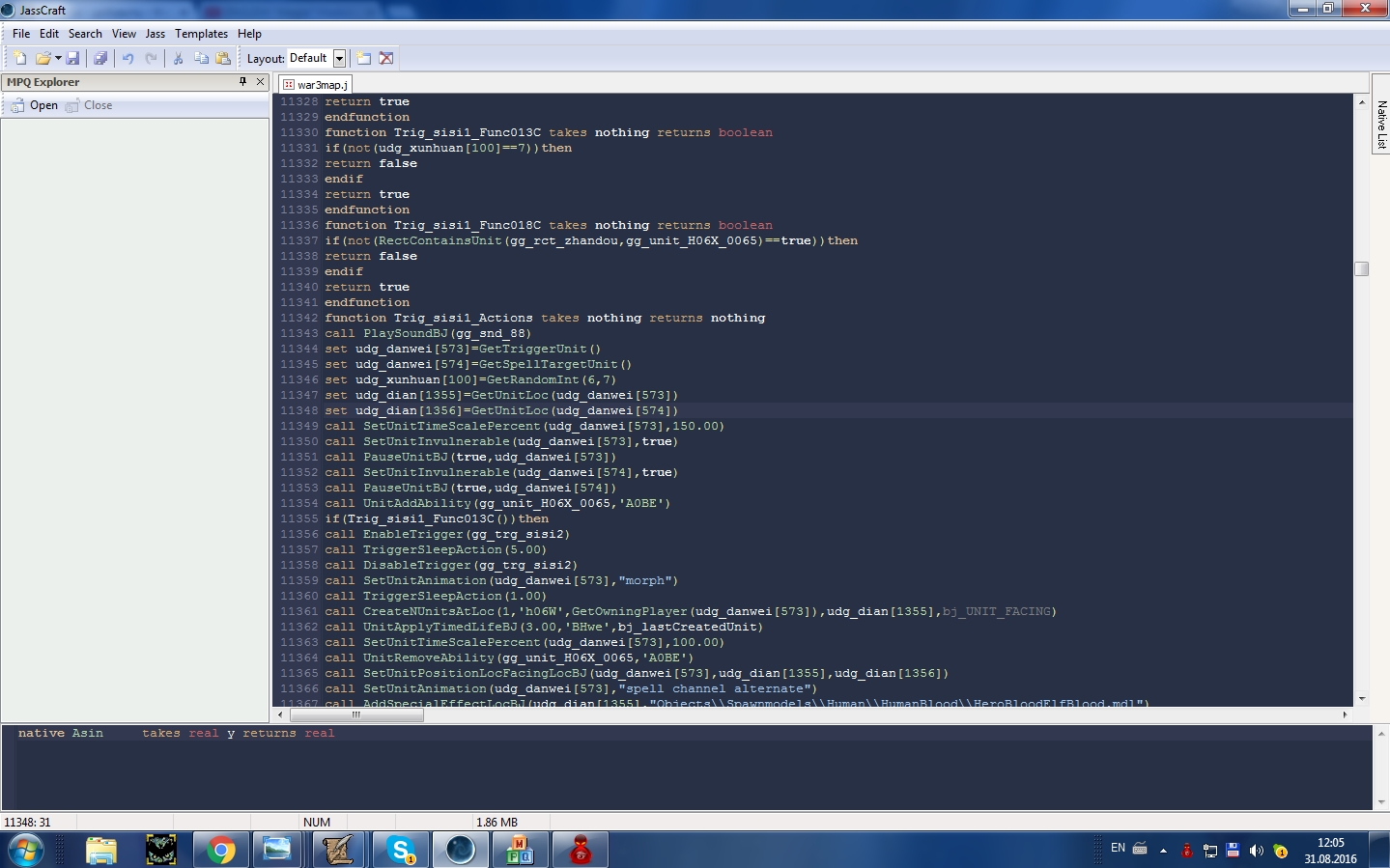
Task: Open the Templates menu
Action: pos(201,33)
